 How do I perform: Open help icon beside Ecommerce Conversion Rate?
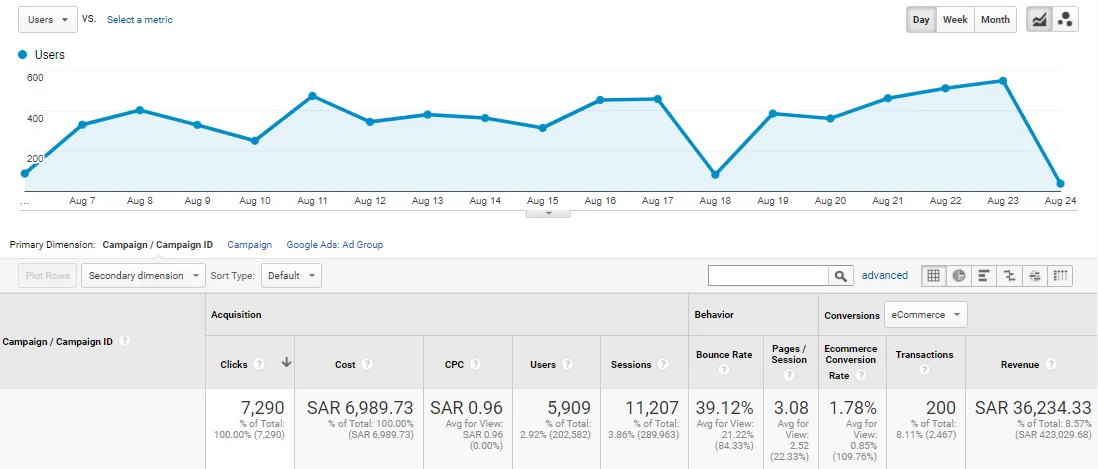861,375
